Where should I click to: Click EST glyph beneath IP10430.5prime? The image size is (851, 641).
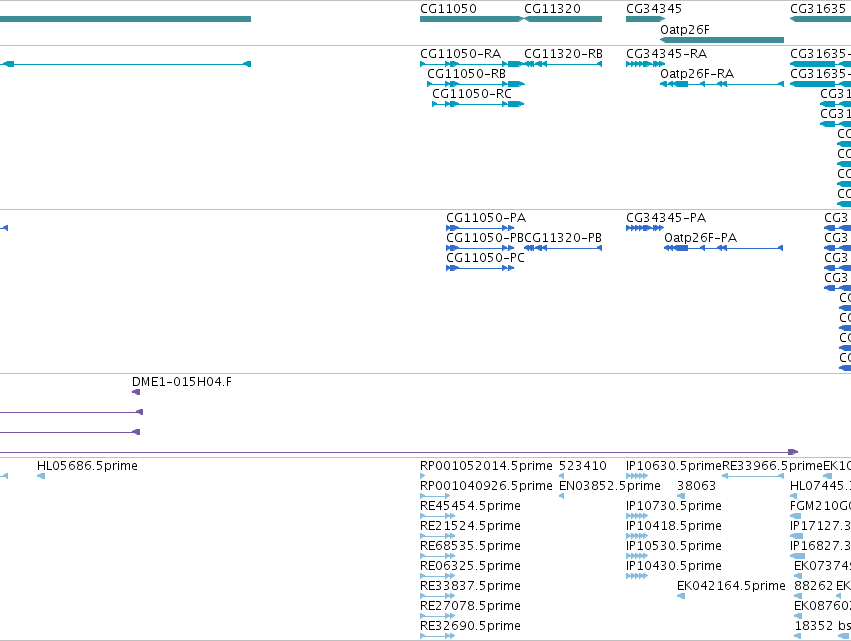[x=637, y=576]
